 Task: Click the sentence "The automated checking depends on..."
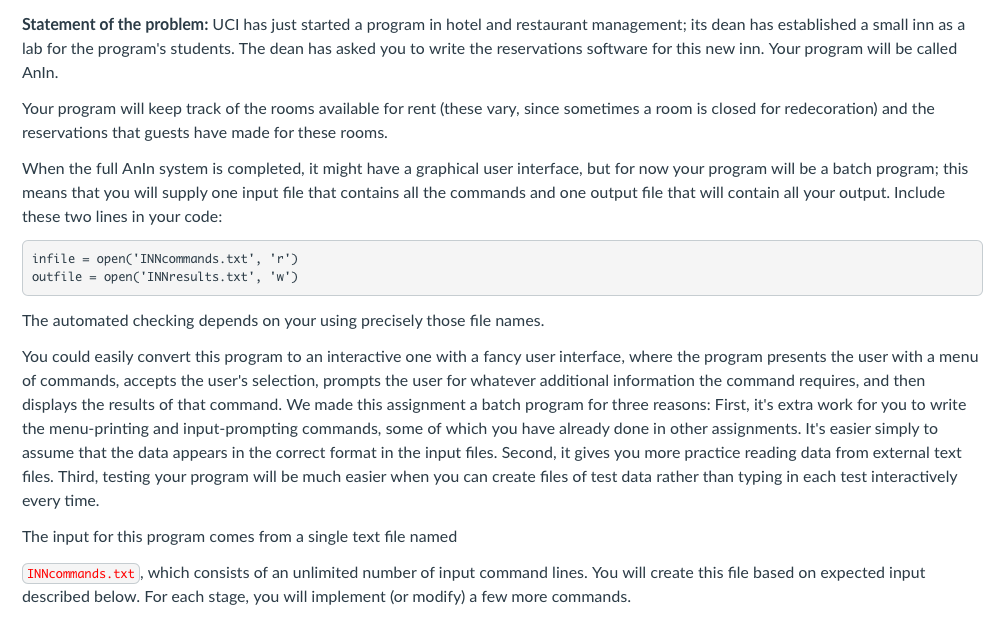coord(283,321)
